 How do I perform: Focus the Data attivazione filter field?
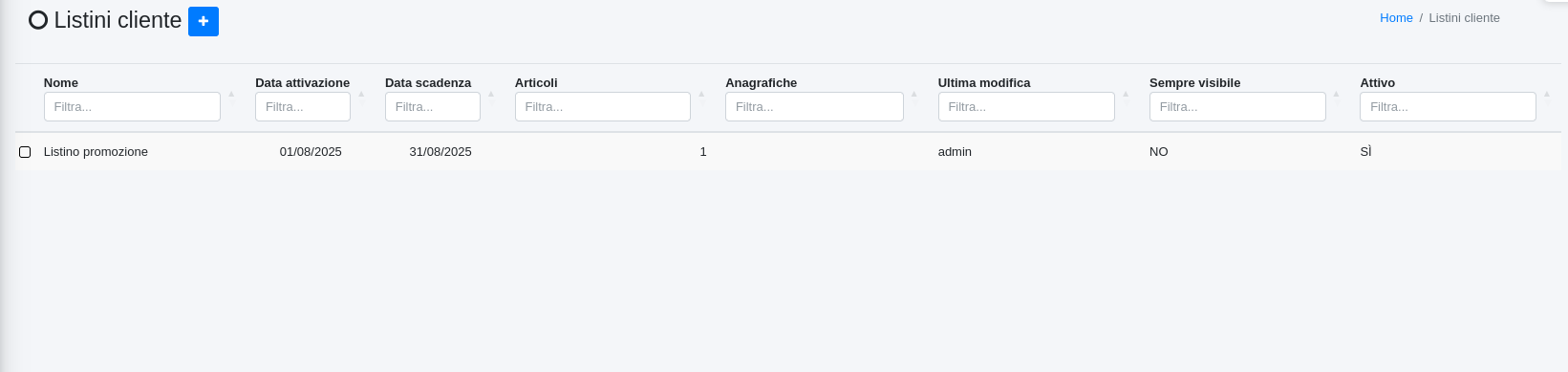(303, 107)
